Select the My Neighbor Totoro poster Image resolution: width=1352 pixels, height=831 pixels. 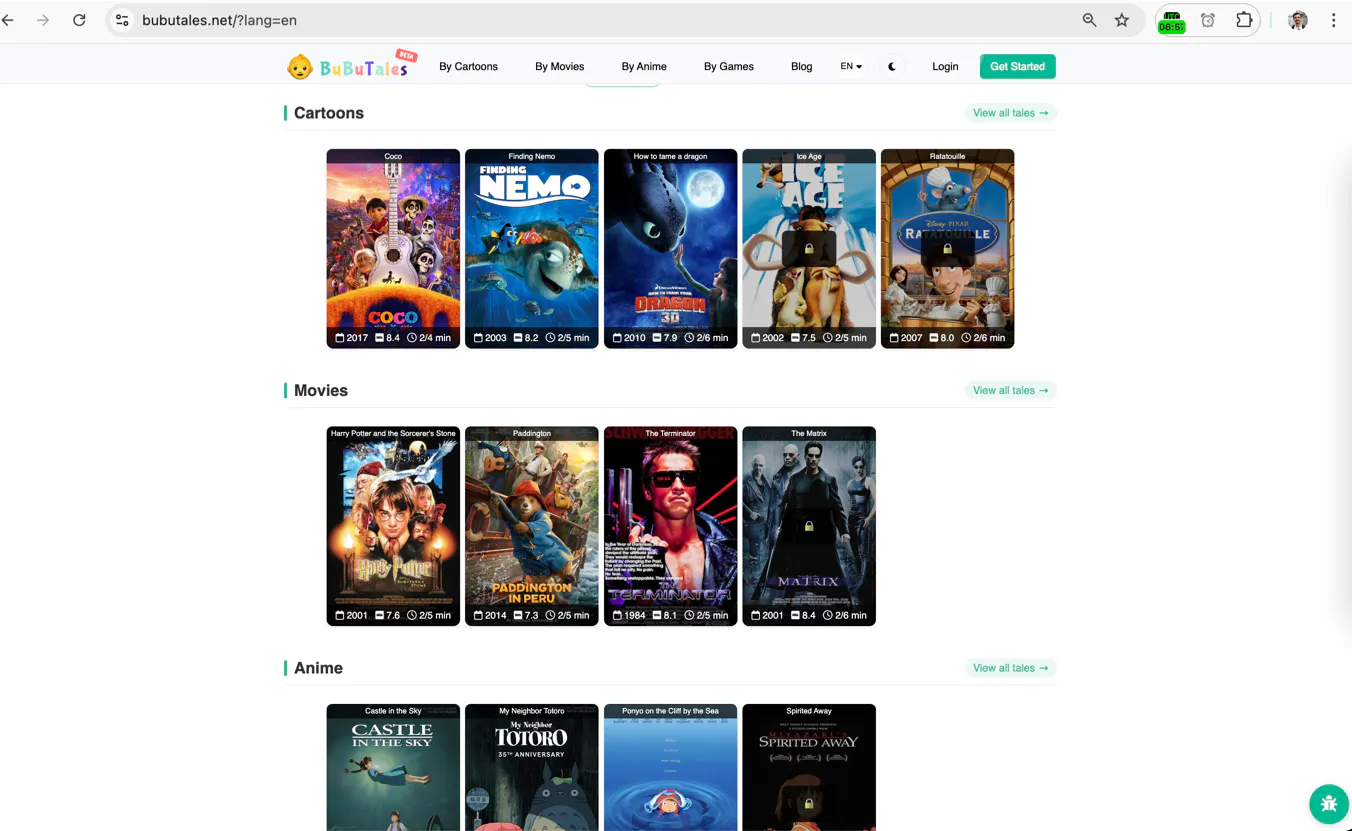[x=532, y=767]
